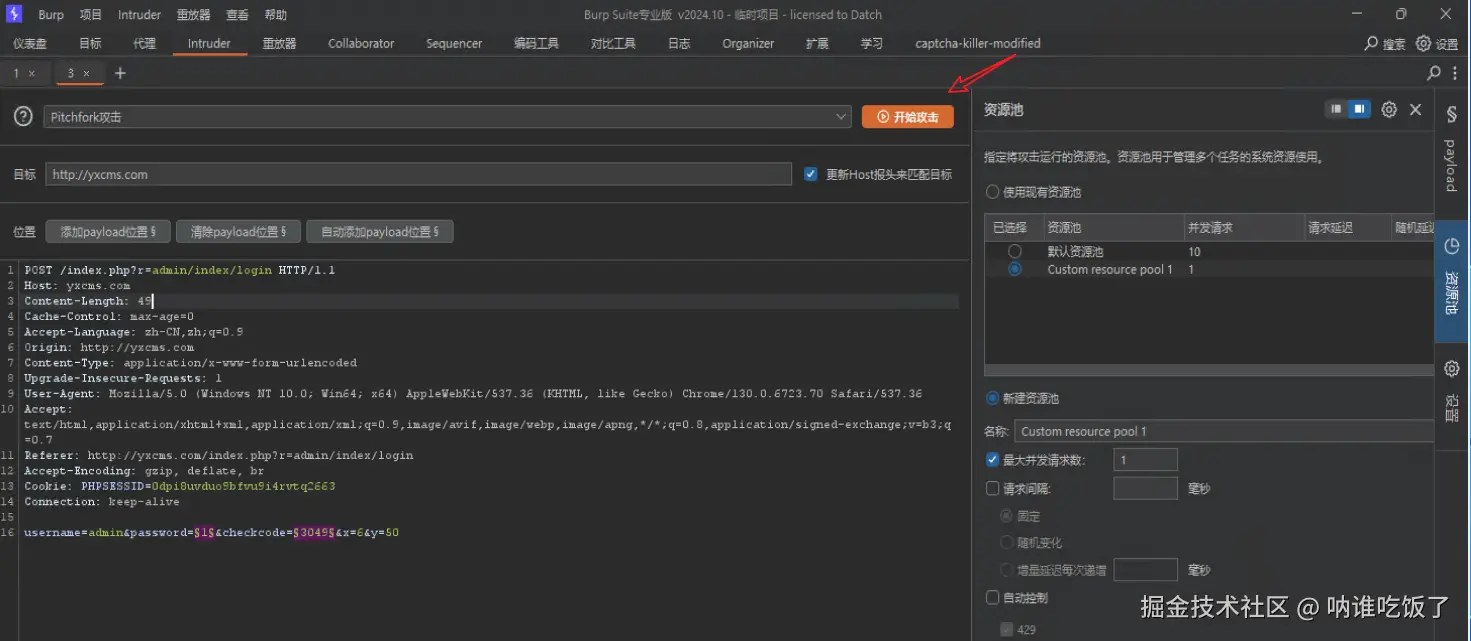Click the 请求间隔 milliseconds input field

pos(1145,489)
